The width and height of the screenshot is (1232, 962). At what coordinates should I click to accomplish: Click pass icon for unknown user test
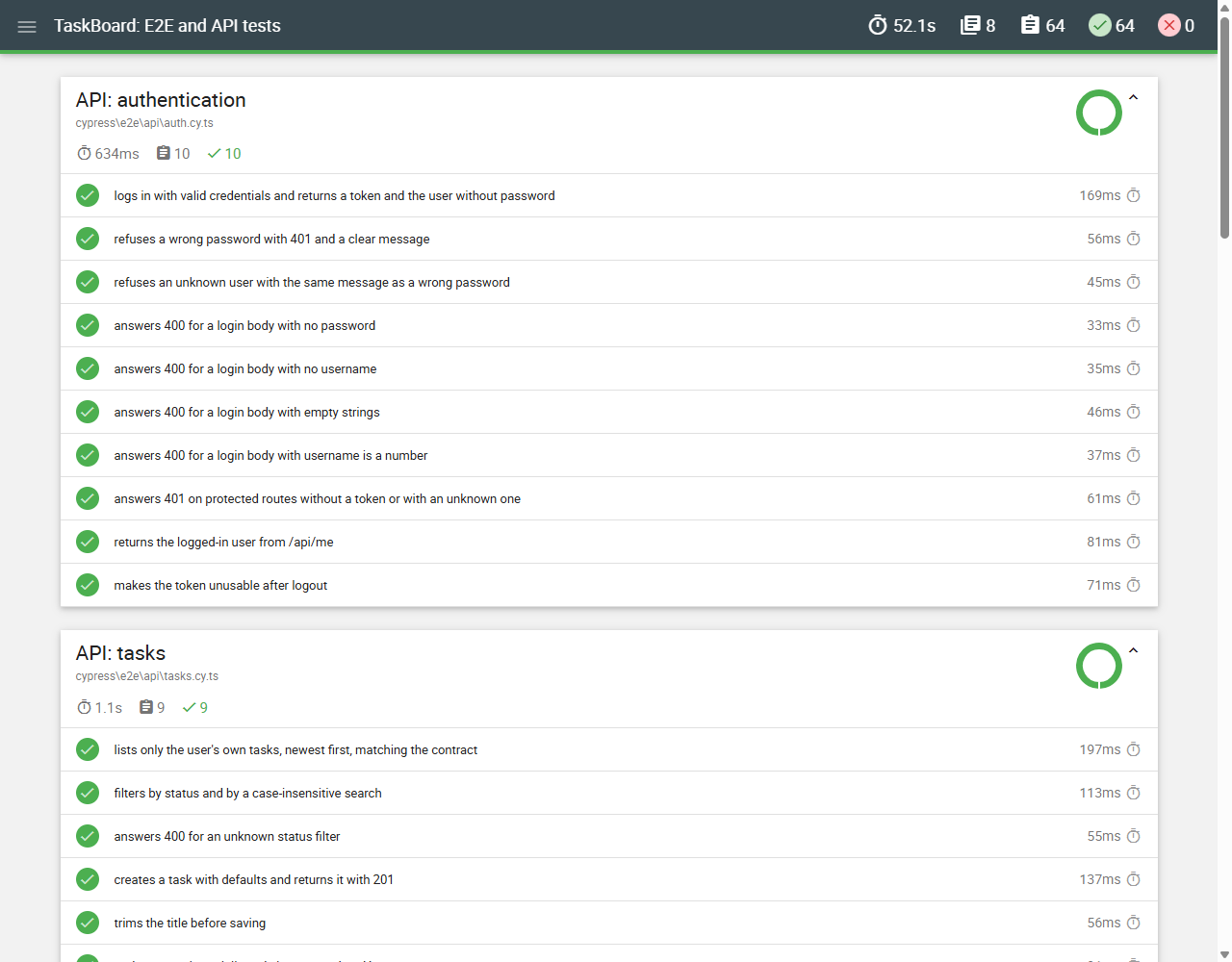[x=88, y=282]
